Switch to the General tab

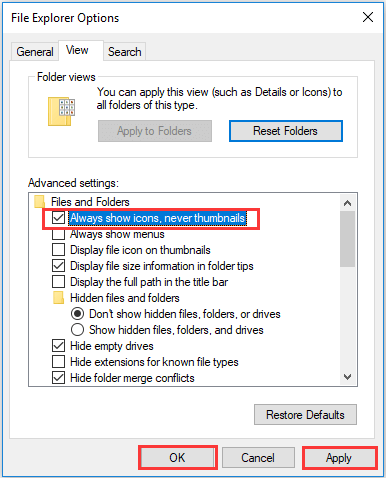tap(35, 52)
